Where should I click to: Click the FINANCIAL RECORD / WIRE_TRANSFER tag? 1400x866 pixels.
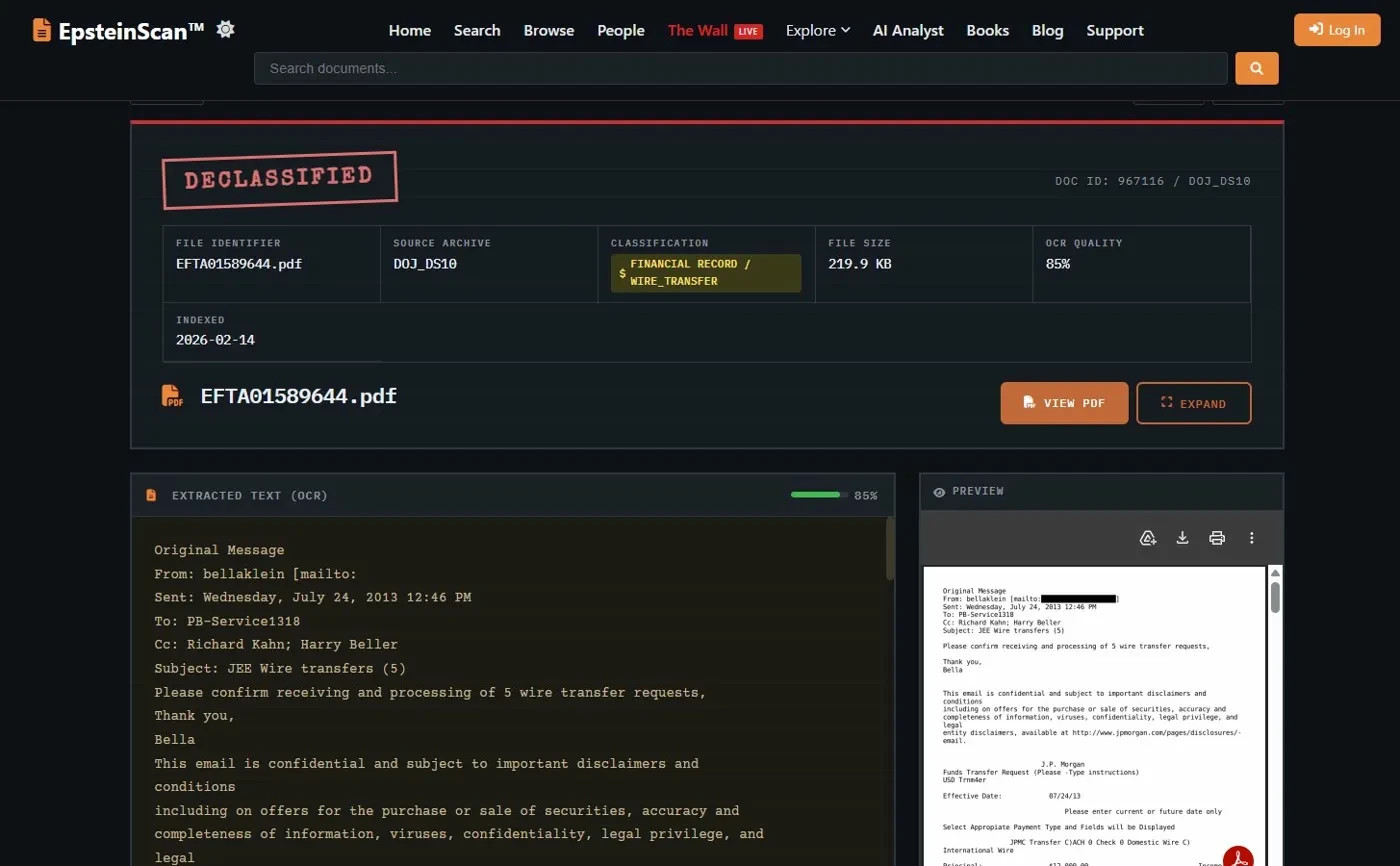(x=706, y=273)
